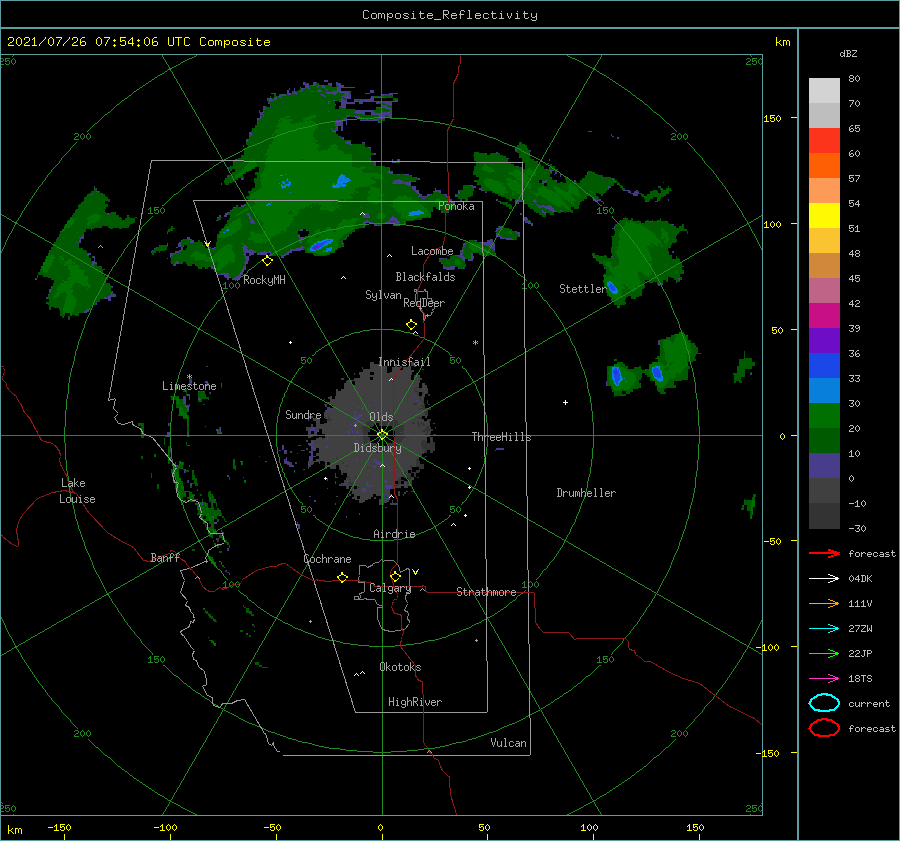This screenshot has height=841, width=900.
Task: Choose the blue 36–33 dBZ swatch
Action: click(x=824, y=365)
